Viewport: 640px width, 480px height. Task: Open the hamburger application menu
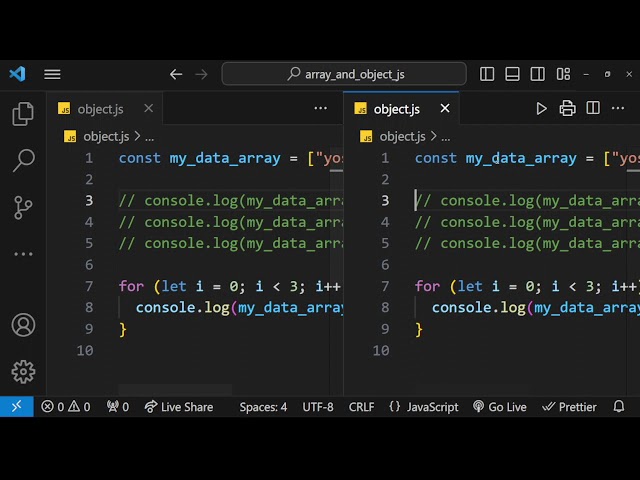tap(52, 74)
